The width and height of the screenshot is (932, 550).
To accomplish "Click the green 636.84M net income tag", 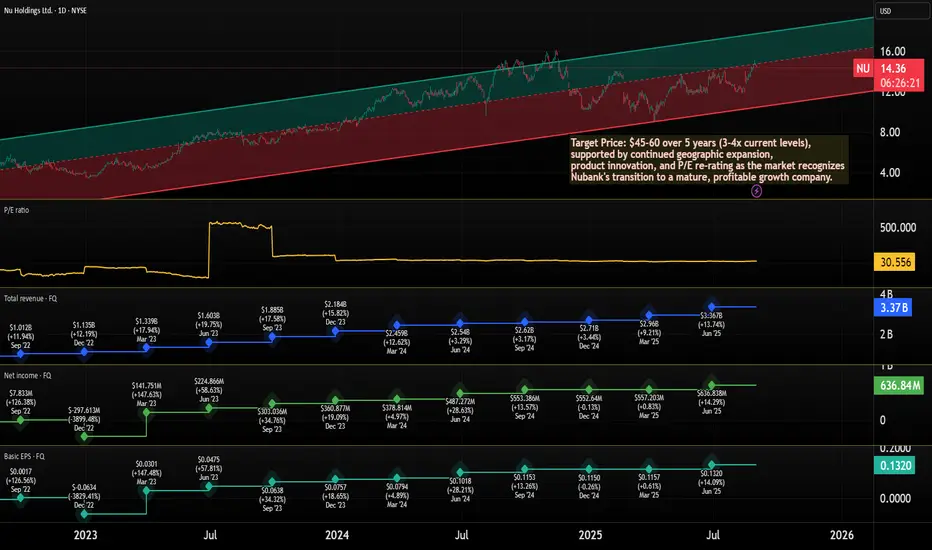I will point(900,385).
